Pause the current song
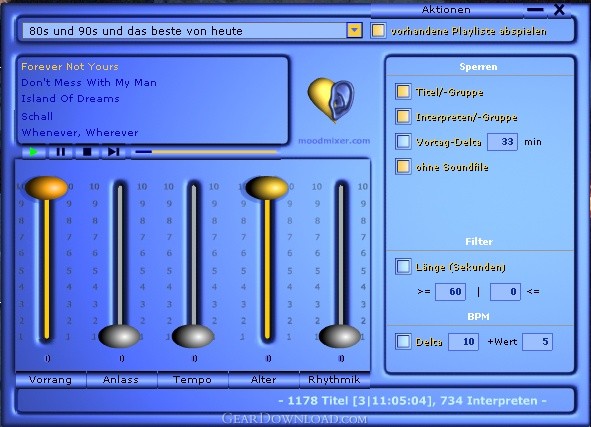Image resolution: width=591 pixels, height=427 pixels. tap(60, 152)
